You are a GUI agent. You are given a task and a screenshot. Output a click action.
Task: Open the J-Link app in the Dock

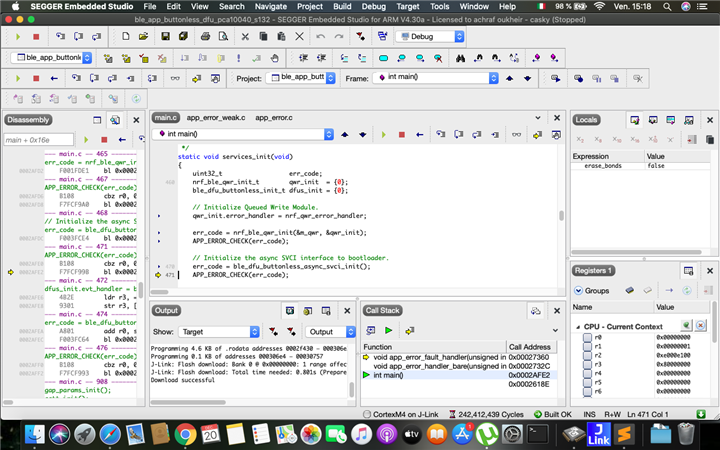pyautogui.click(x=599, y=434)
